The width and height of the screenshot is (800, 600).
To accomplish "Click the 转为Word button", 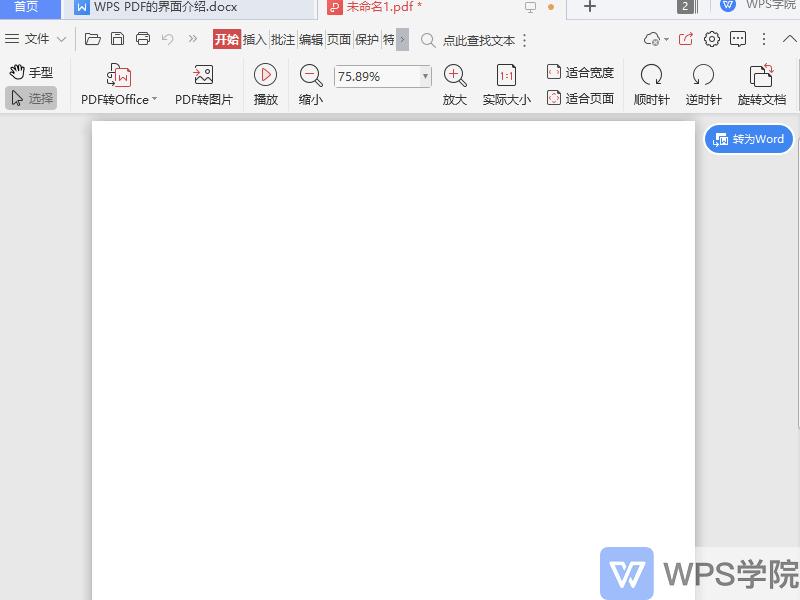I will coord(748,139).
